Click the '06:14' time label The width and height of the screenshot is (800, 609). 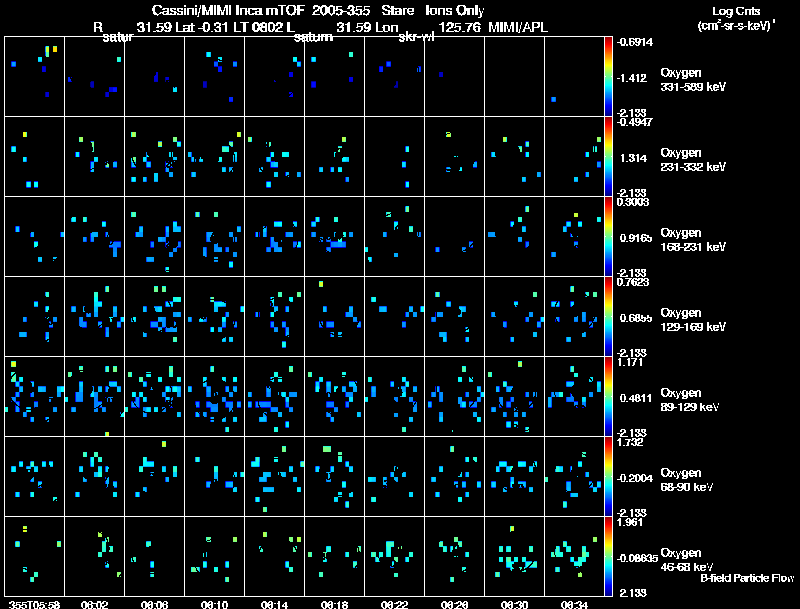tap(274, 604)
